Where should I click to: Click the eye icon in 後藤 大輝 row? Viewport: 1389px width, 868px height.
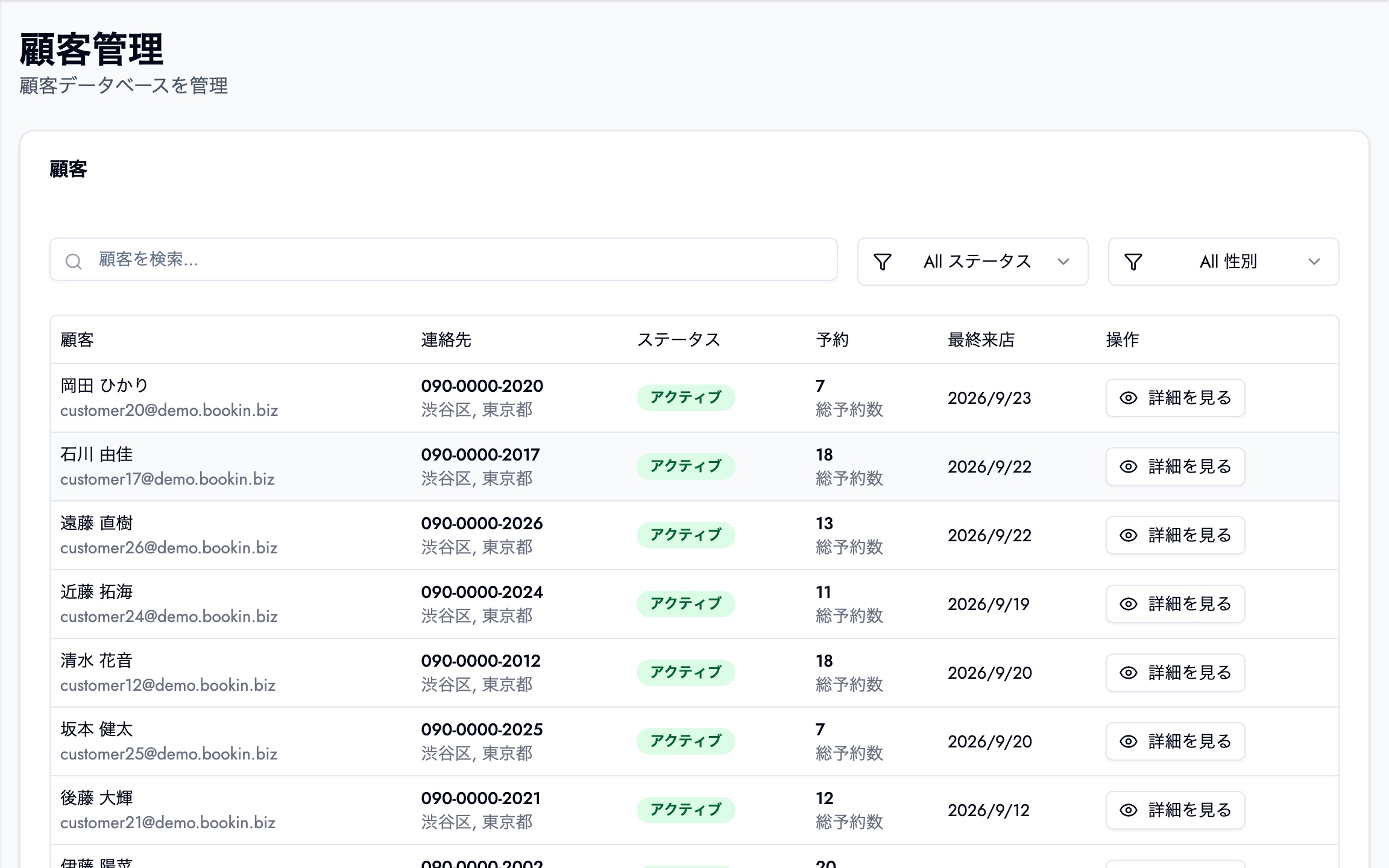click(x=1129, y=810)
